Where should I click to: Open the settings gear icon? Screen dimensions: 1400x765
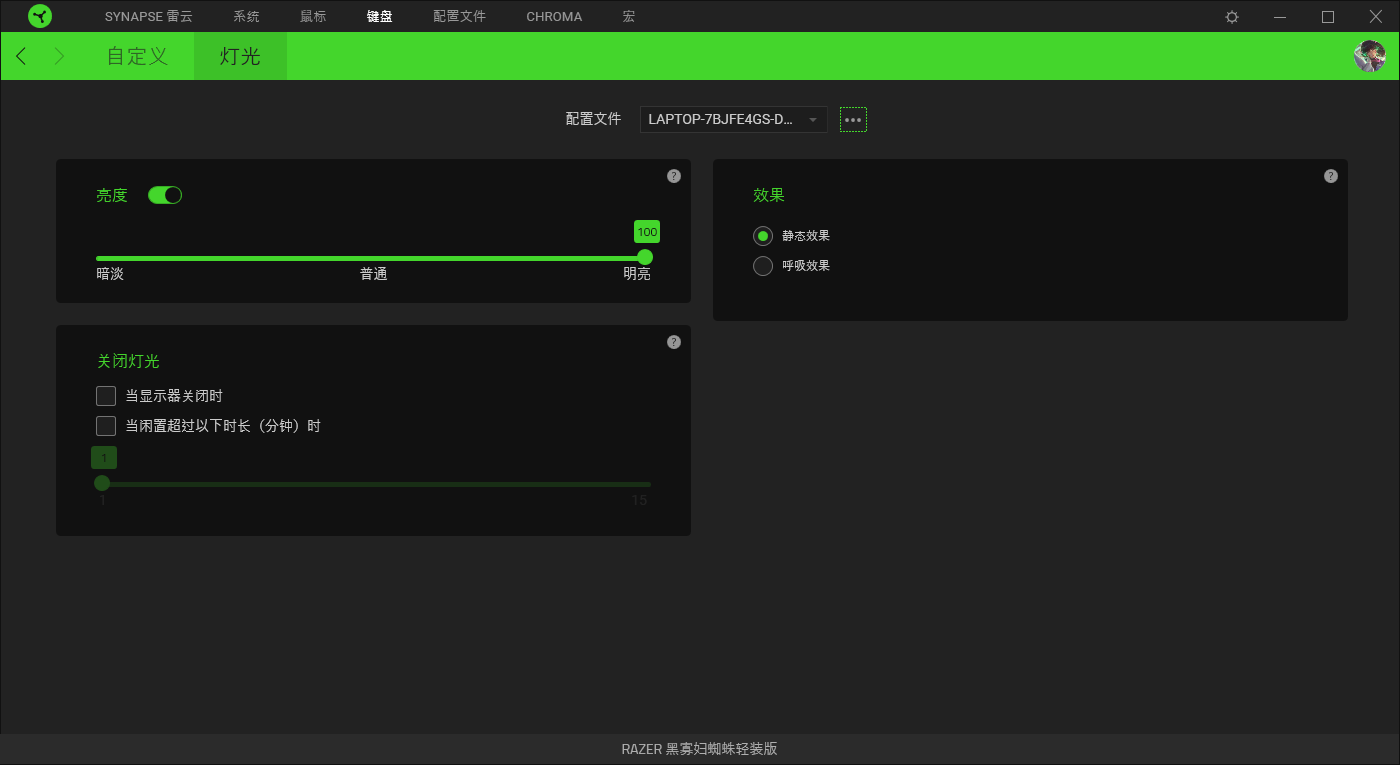1232,17
